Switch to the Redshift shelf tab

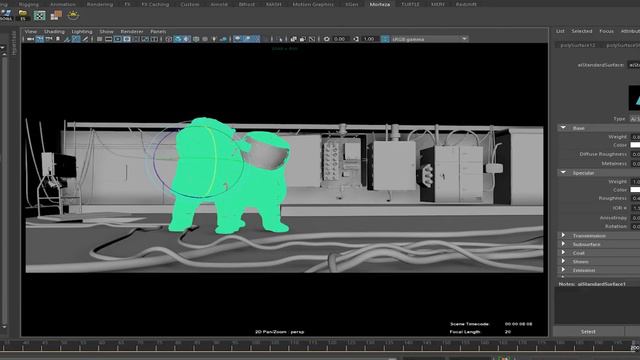pyautogui.click(x=466, y=4)
